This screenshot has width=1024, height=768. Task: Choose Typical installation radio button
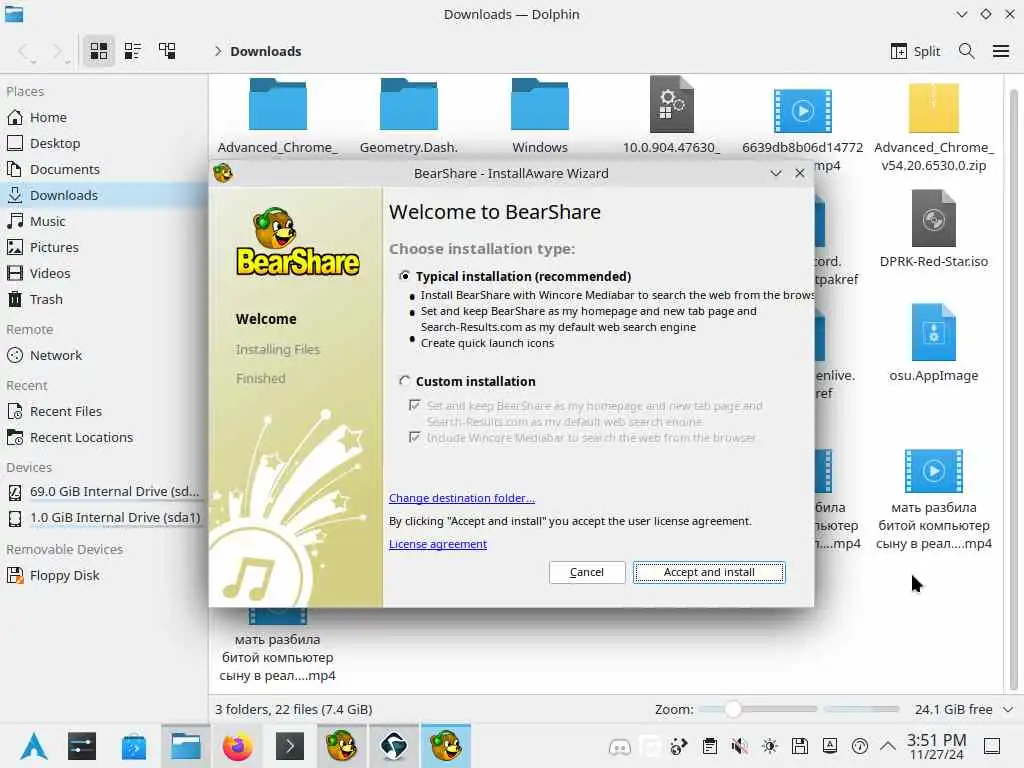coord(405,276)
